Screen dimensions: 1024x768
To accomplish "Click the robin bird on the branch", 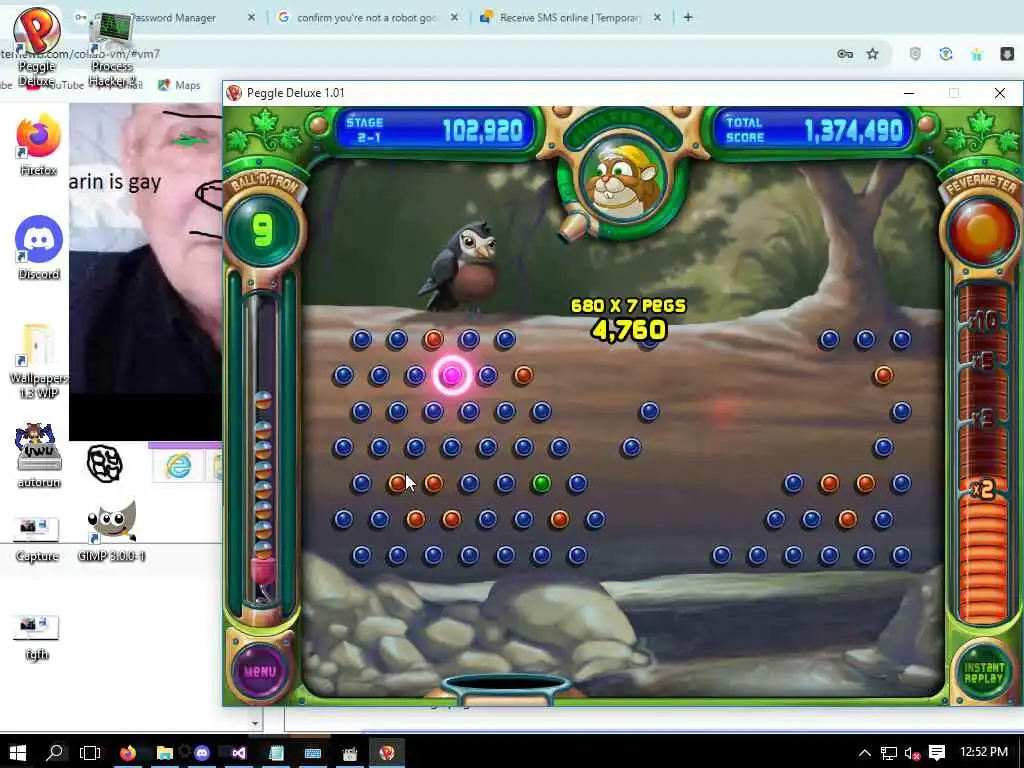I will click(462, 268).
